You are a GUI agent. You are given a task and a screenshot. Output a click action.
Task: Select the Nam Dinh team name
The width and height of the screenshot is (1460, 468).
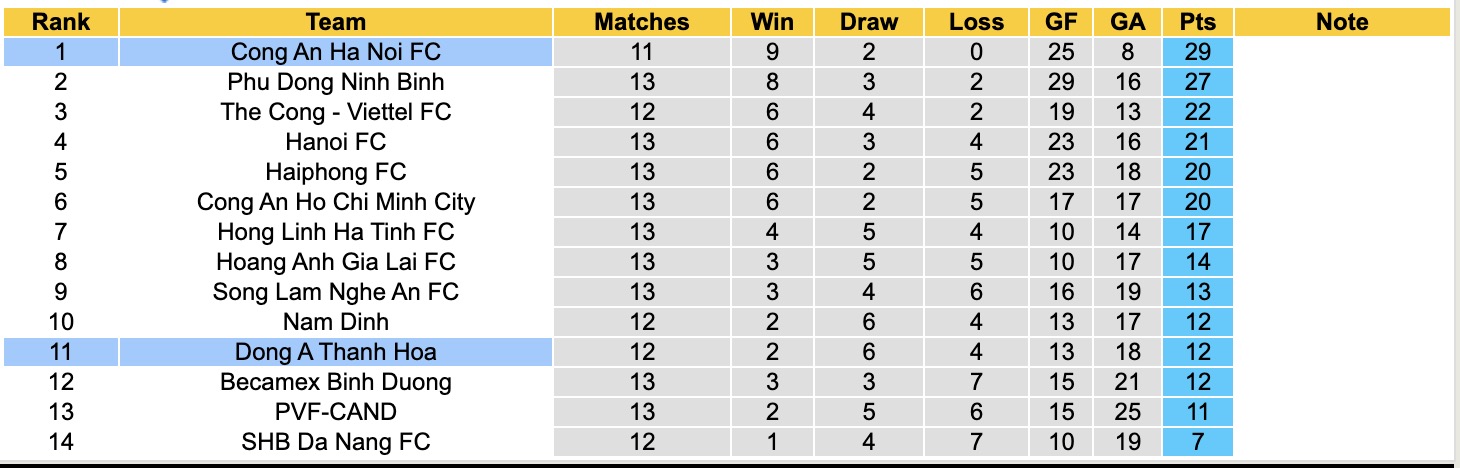[x=336, y=322]
